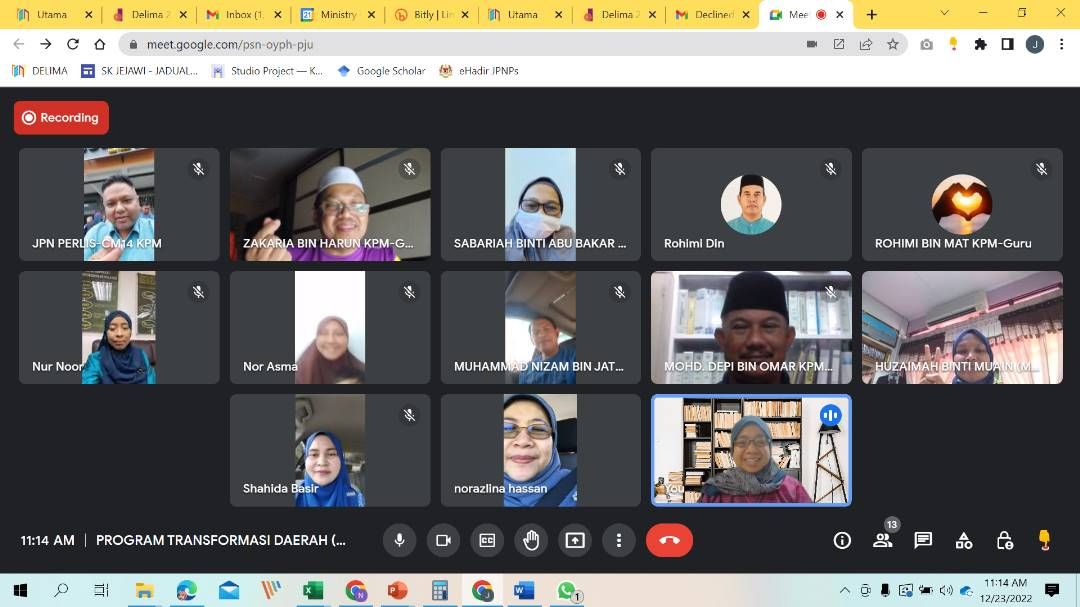Open the in-call chat messages icon

pos(923,540)
